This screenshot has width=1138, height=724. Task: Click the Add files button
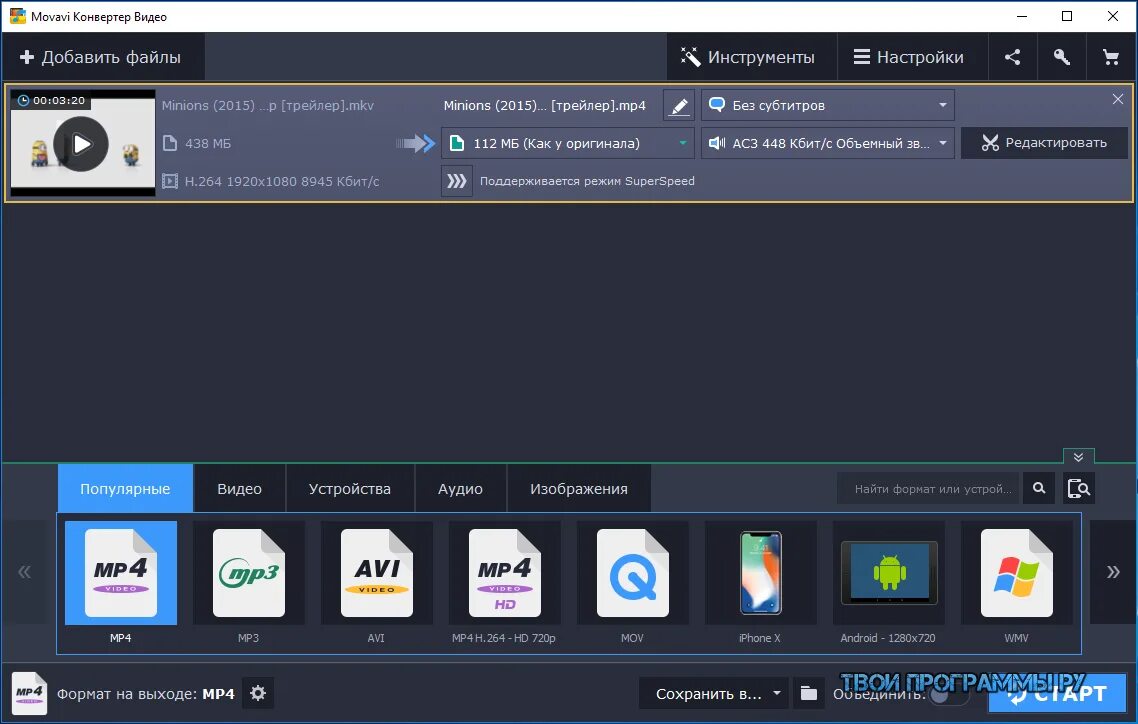click(x=102, y=57)
